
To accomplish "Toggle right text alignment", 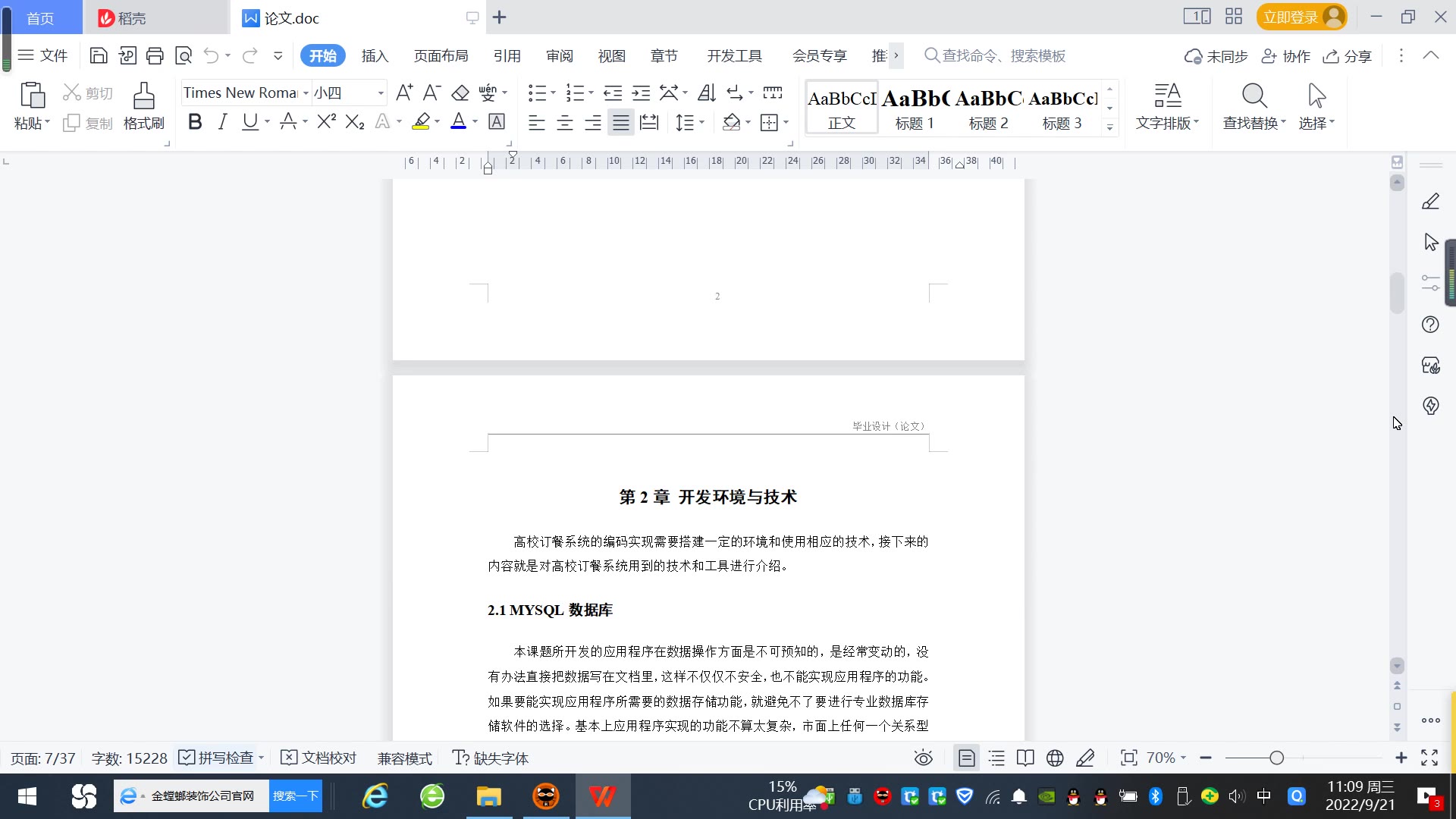I will click(593, 122).
